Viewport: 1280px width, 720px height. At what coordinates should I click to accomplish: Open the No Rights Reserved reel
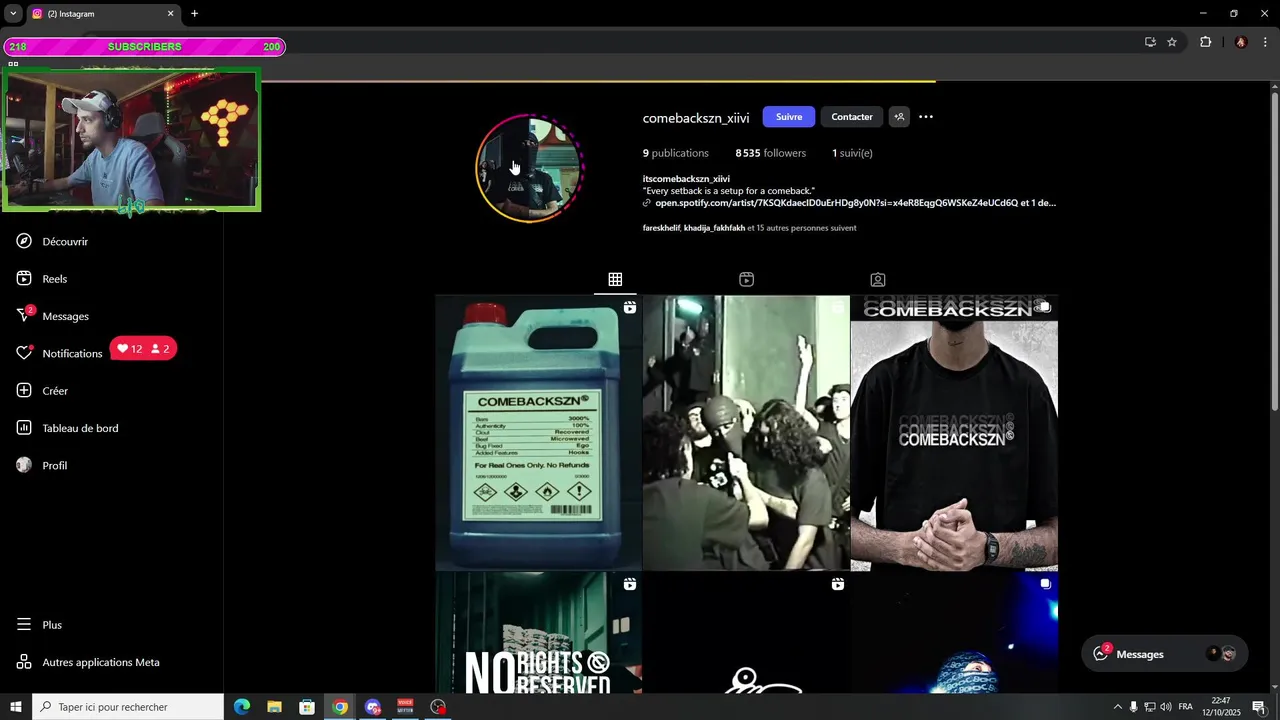pos(538,633)
